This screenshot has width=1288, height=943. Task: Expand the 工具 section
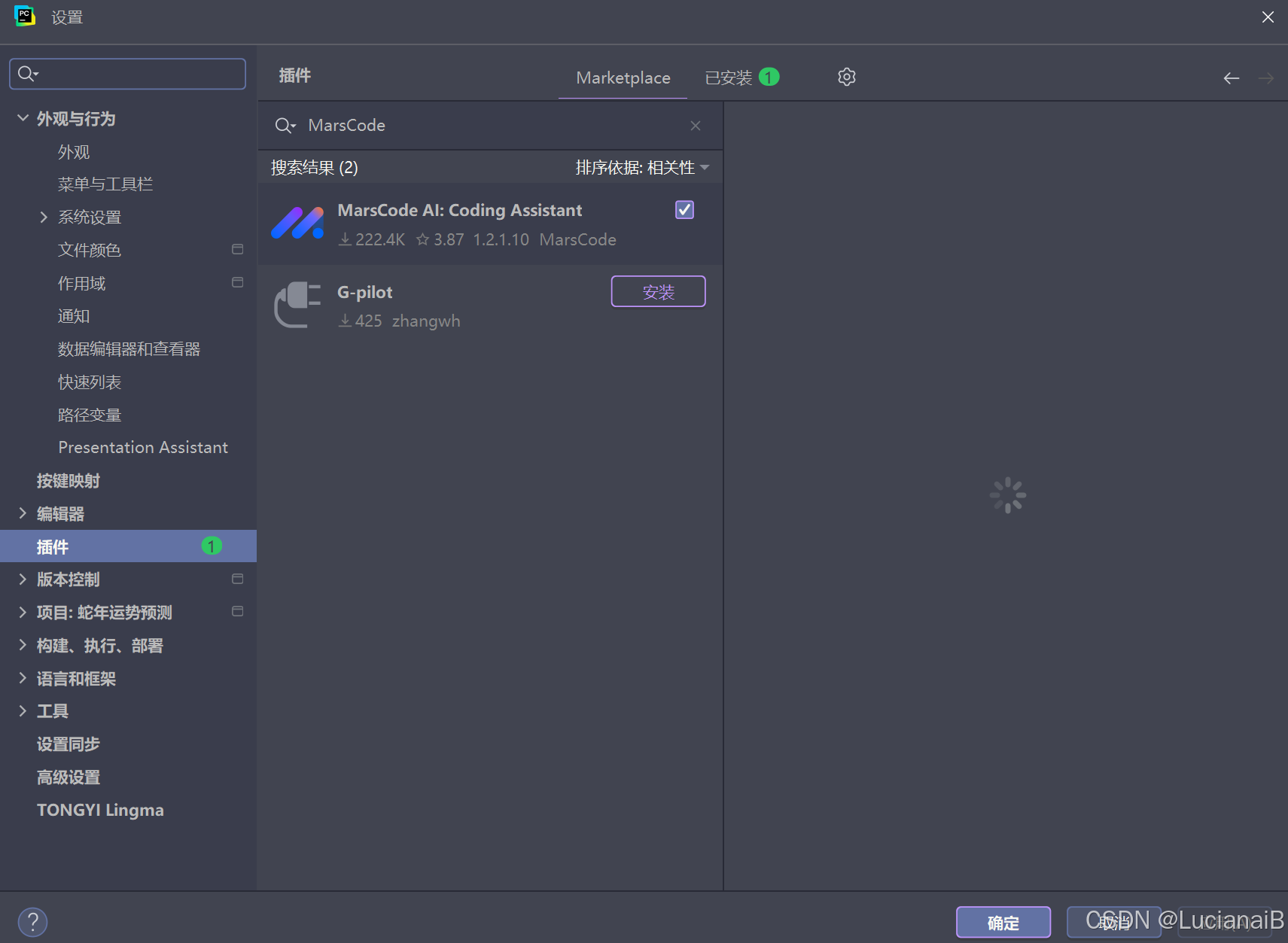(x=23, y=710)
